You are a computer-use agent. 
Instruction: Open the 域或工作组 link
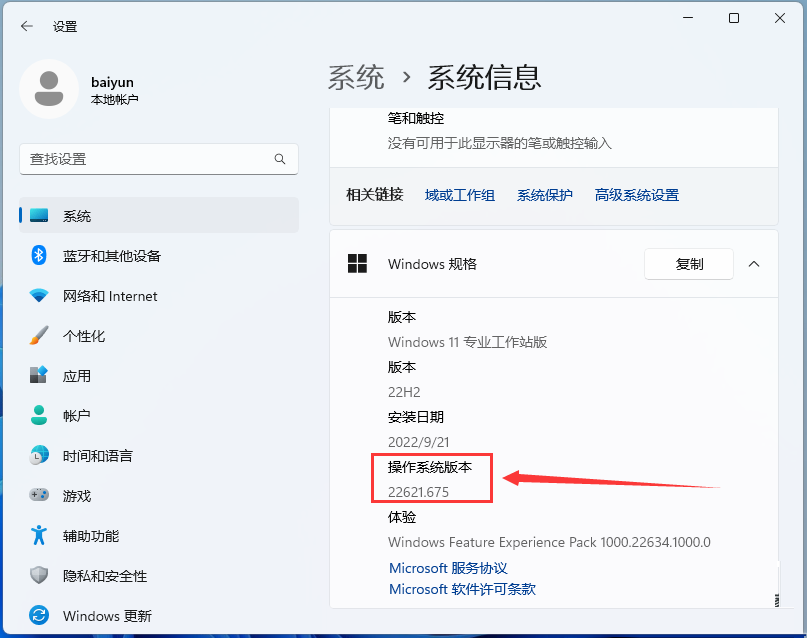pyautogui.click(x=460, y=195)
